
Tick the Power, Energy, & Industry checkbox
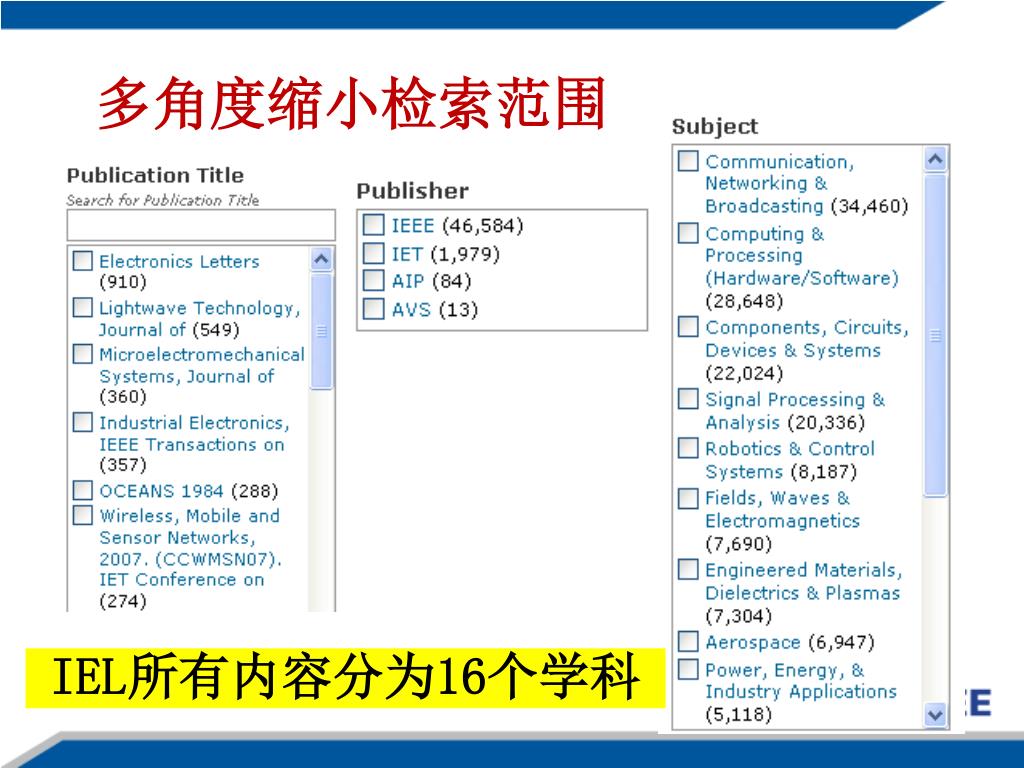(x=688, y=669)
